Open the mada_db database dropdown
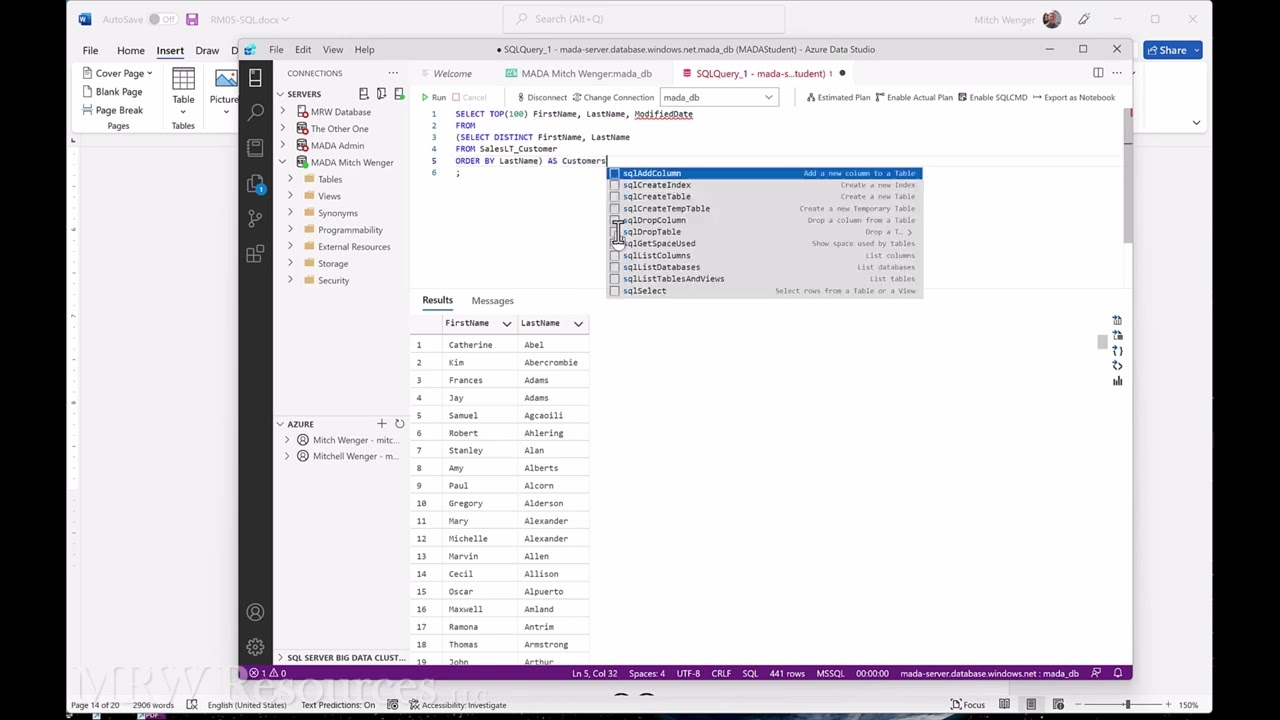Screen dimensions: 1280x720 pyautogui.click(x=718, y=97)
